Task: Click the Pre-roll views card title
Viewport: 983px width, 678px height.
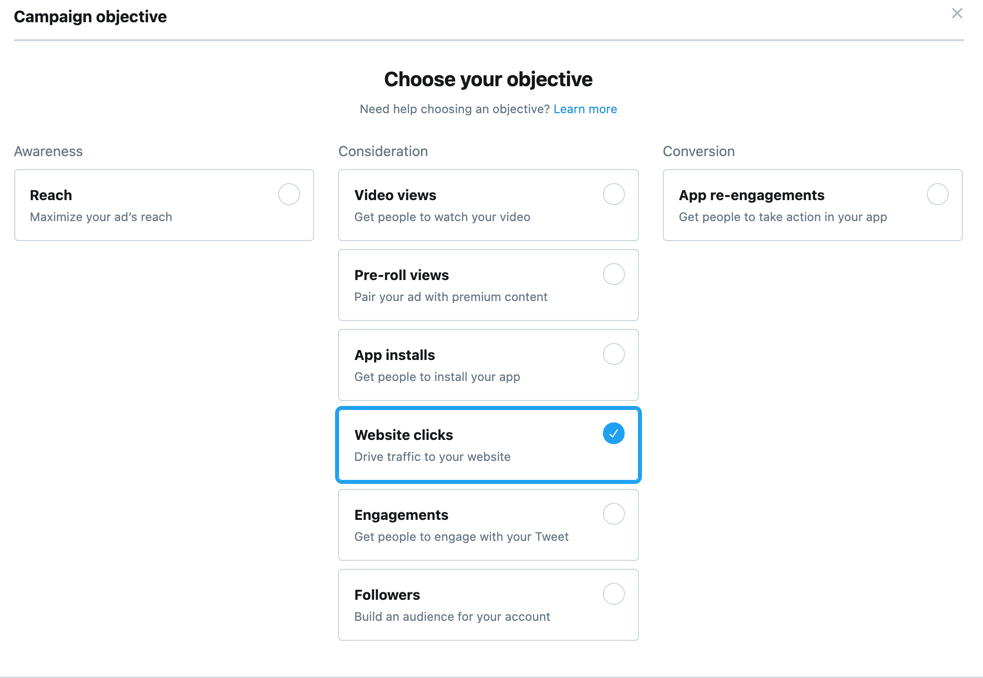Action: click(401, 275)
